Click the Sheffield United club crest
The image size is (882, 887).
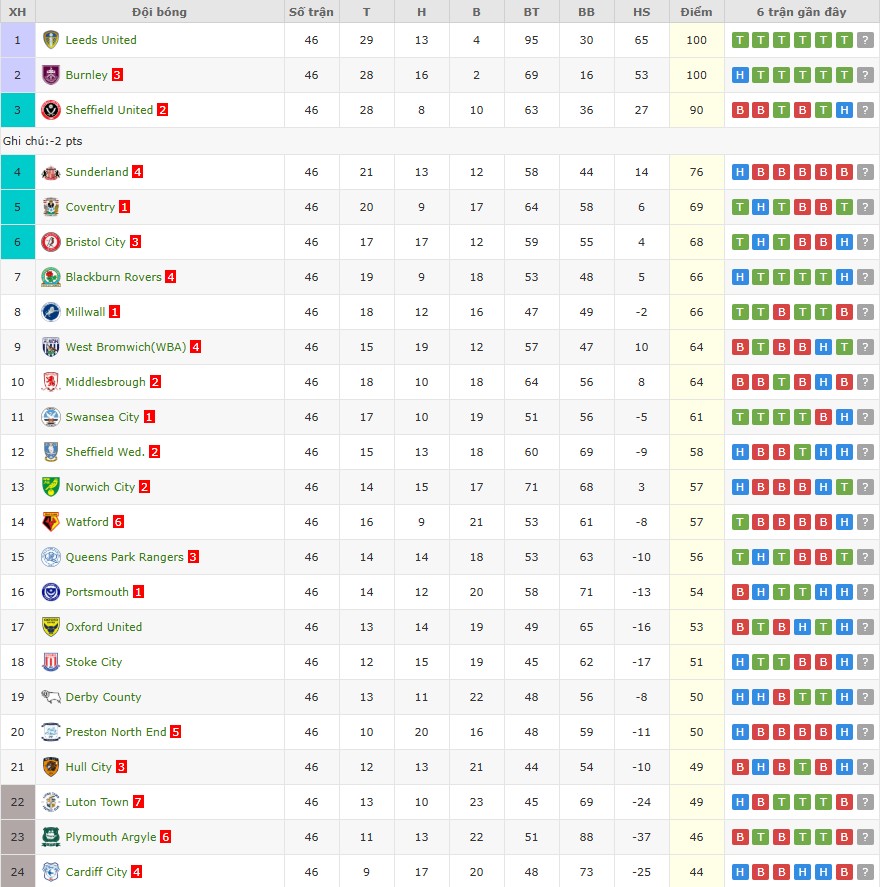51,110
